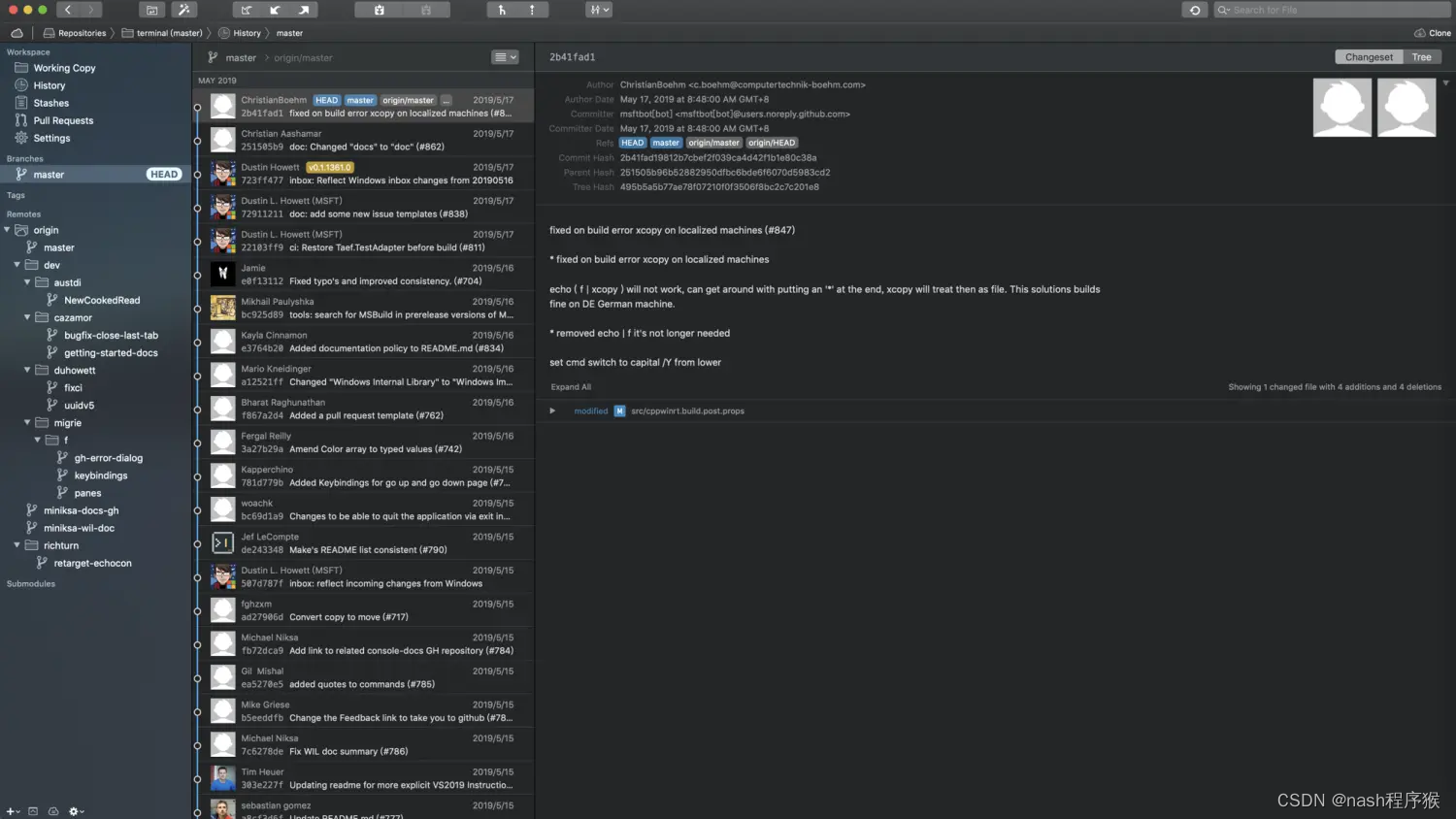Go back using the toolbar back arrow
This screenshot has height=819, width=1456.
[68, 10]
